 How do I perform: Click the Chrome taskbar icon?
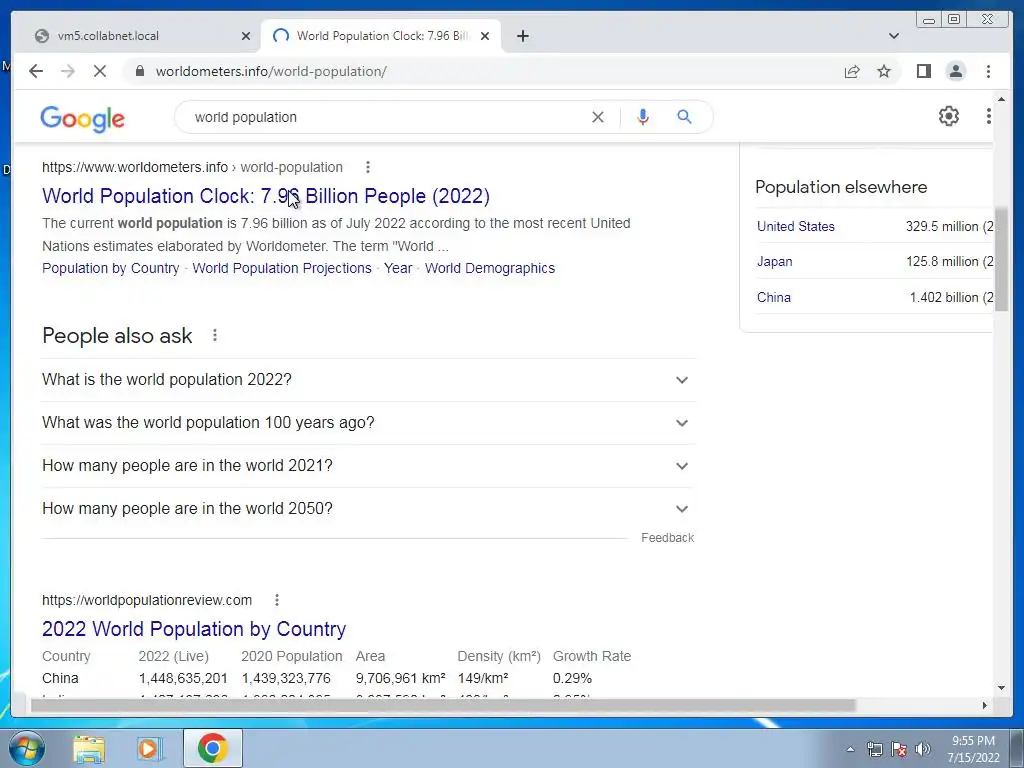[212, 748]
